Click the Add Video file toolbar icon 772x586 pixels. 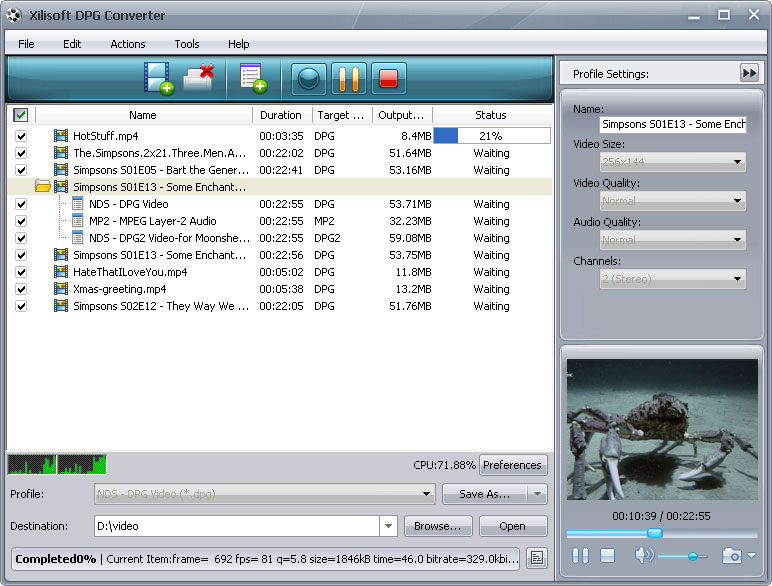click(x=158, y=78)
